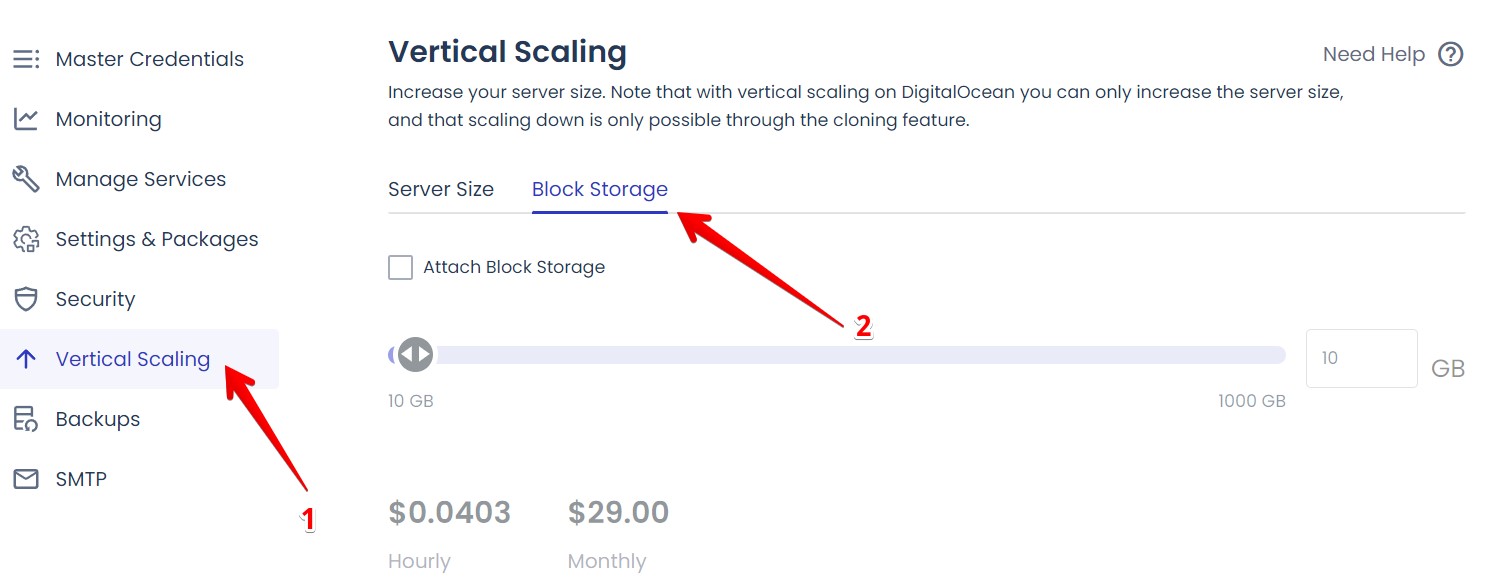Click the GB size input field
Image resolution: width=1495 pixels, height=577 pixels.
1361,357
